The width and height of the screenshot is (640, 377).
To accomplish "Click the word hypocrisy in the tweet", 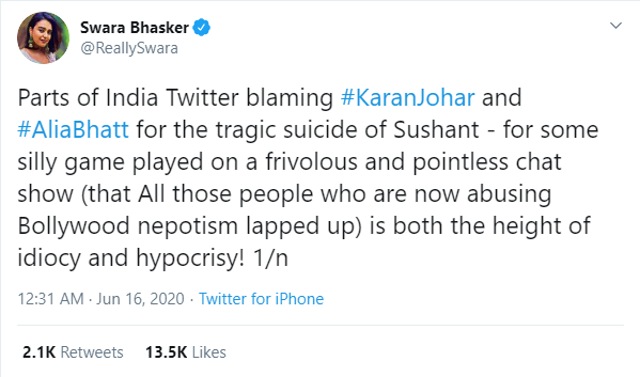I will pyautogui.click(x=190, y=259).
